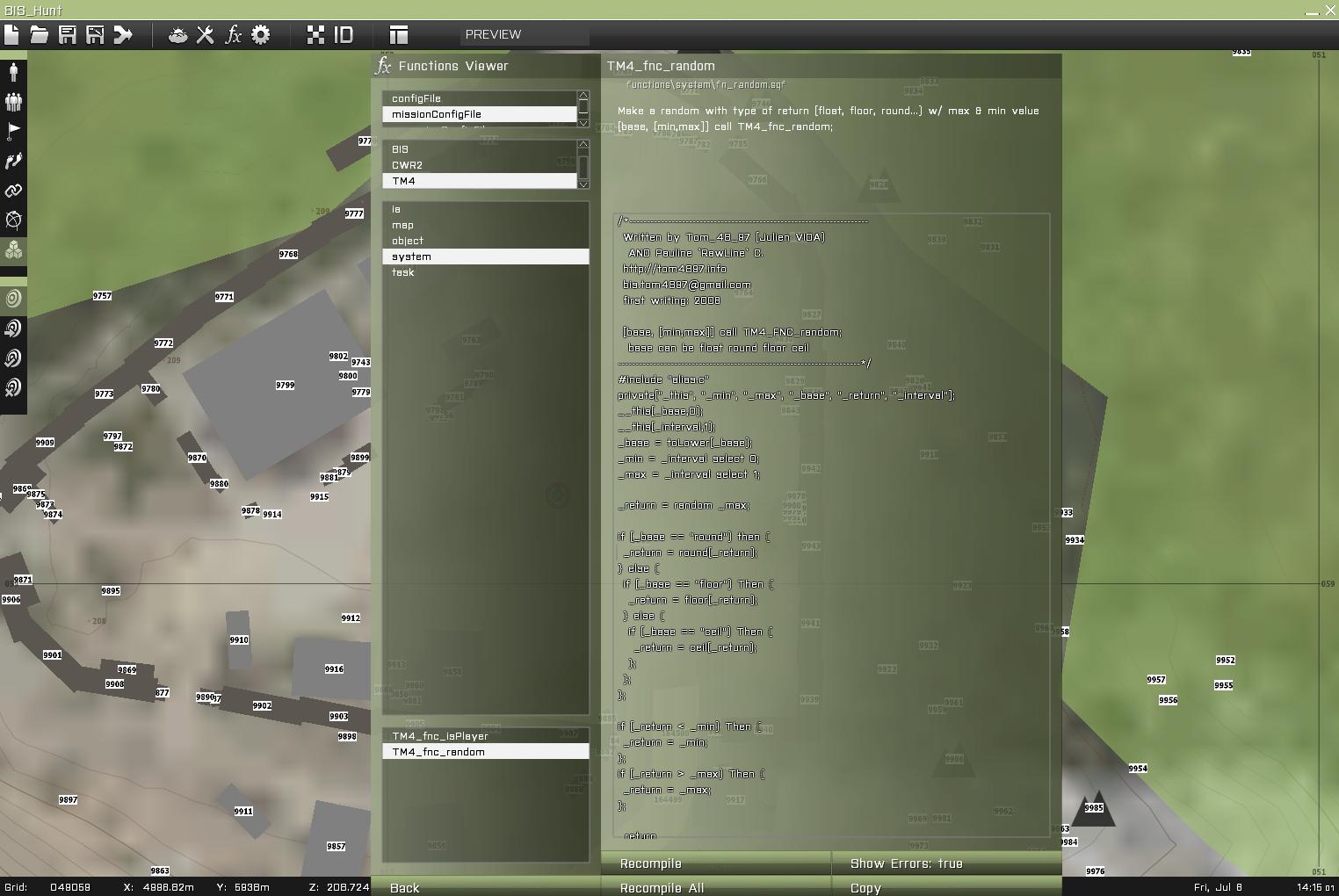Open the system category
This screenshot has height=896, width=1339.
(486, 257)
